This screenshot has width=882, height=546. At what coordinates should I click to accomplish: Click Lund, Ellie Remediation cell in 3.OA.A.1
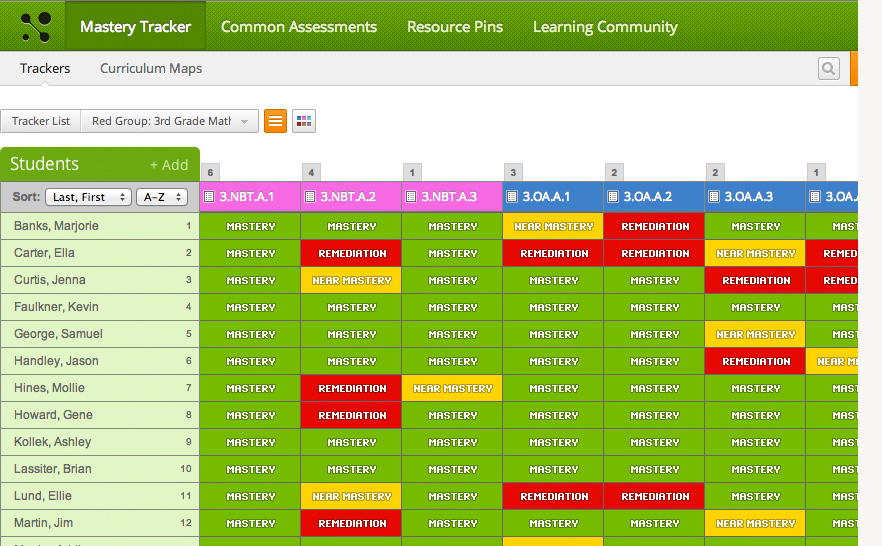tap(553, 496)
